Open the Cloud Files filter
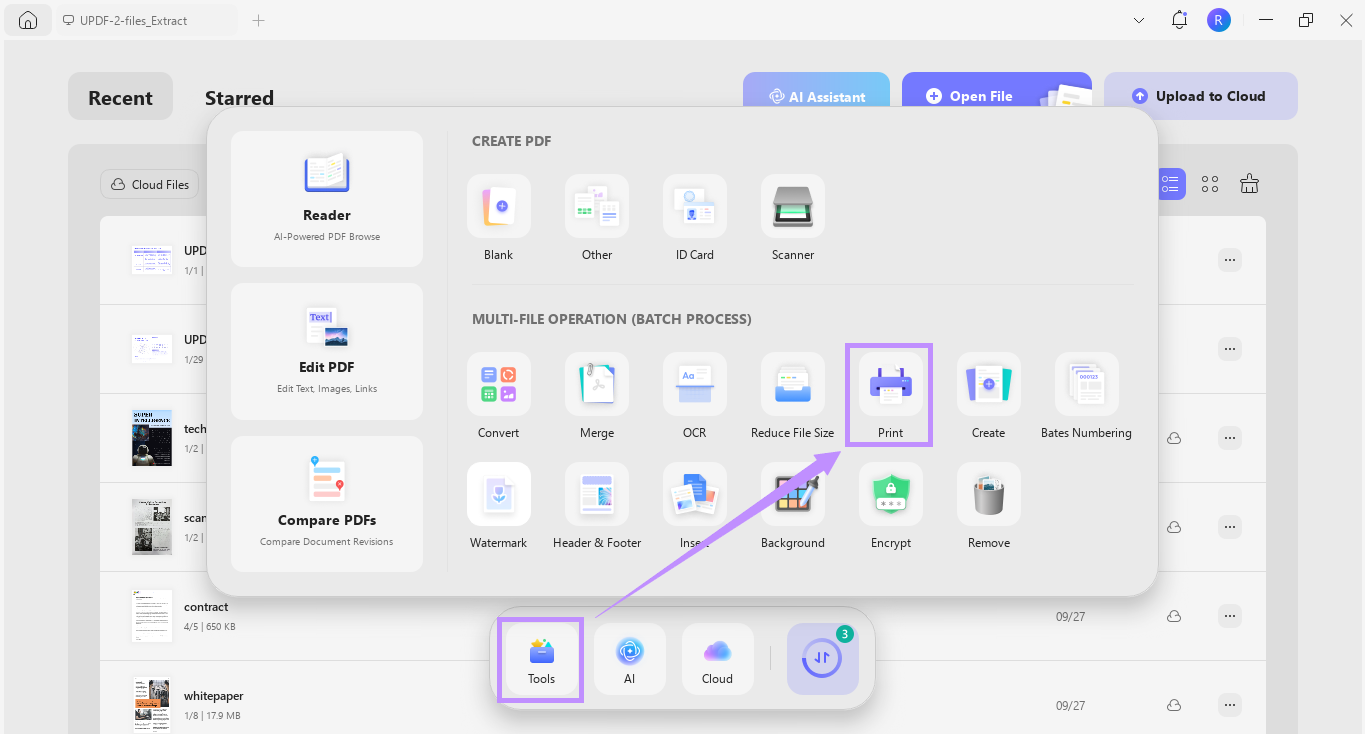This screenshot has width=1365, height=734. pos(150,184)
